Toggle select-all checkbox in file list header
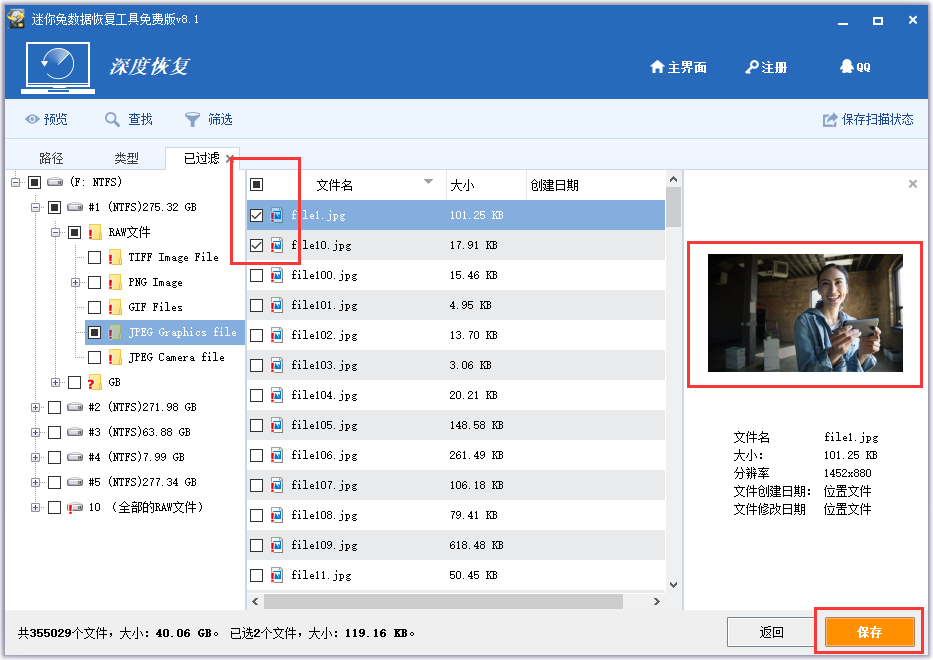 (256, 184)
